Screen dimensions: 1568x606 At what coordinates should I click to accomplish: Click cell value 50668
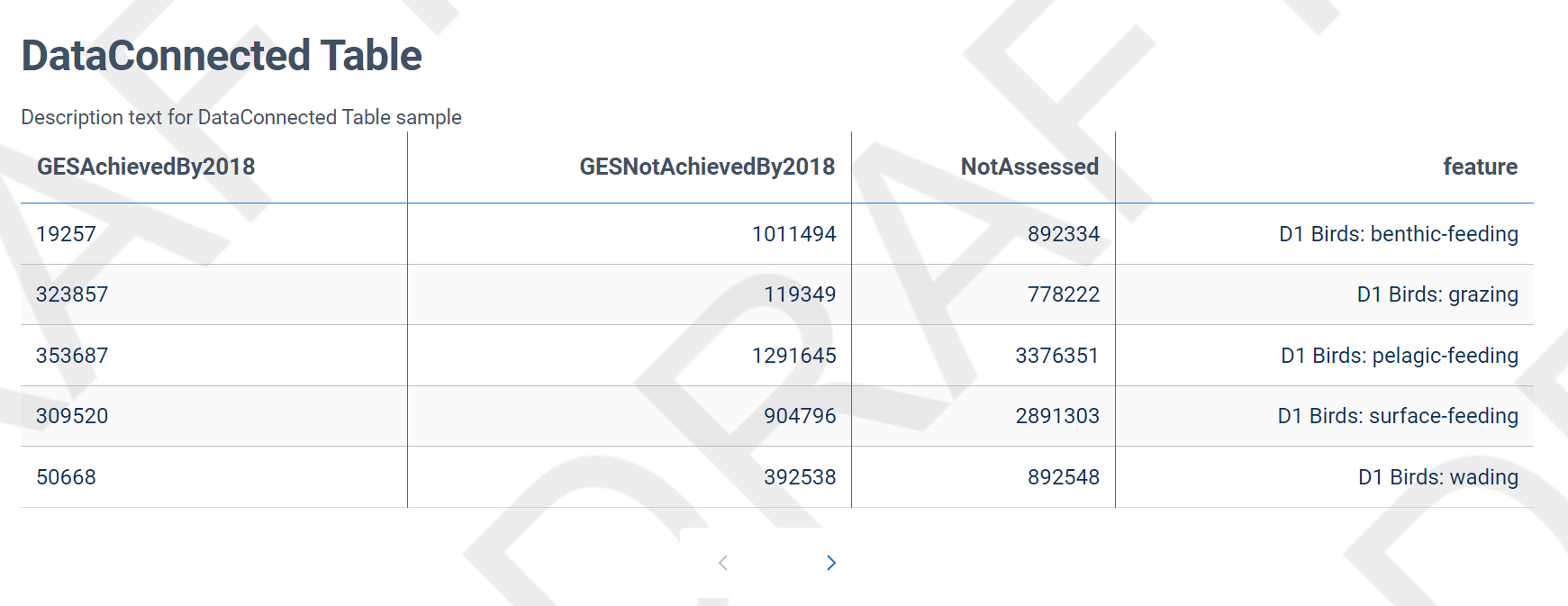tap(66, 477)
